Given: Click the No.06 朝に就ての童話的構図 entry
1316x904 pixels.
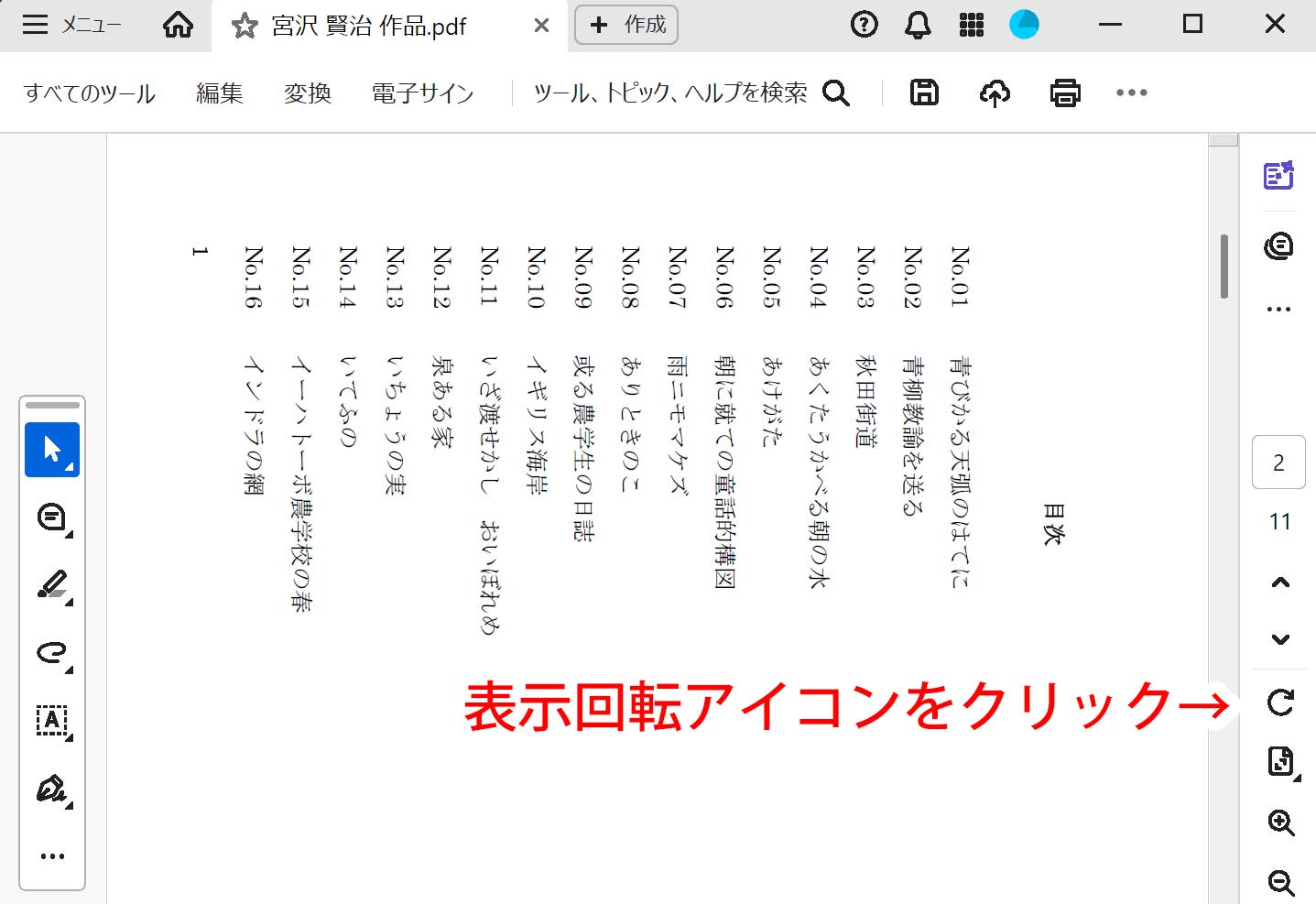Looking at the screenshot, I should coord(724,417).
